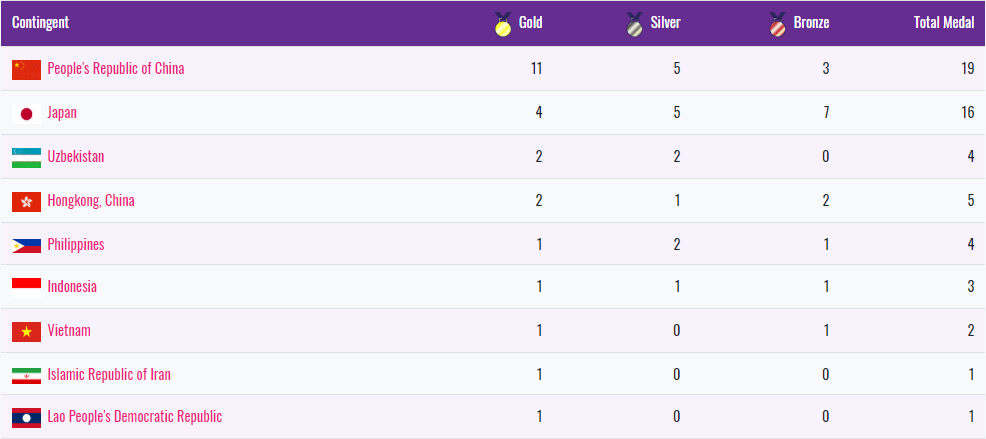This screenshot has height=439, width=986.
Task: Click the Philippines flag icon
Action: pyautogui.click(x=27, y=245)
